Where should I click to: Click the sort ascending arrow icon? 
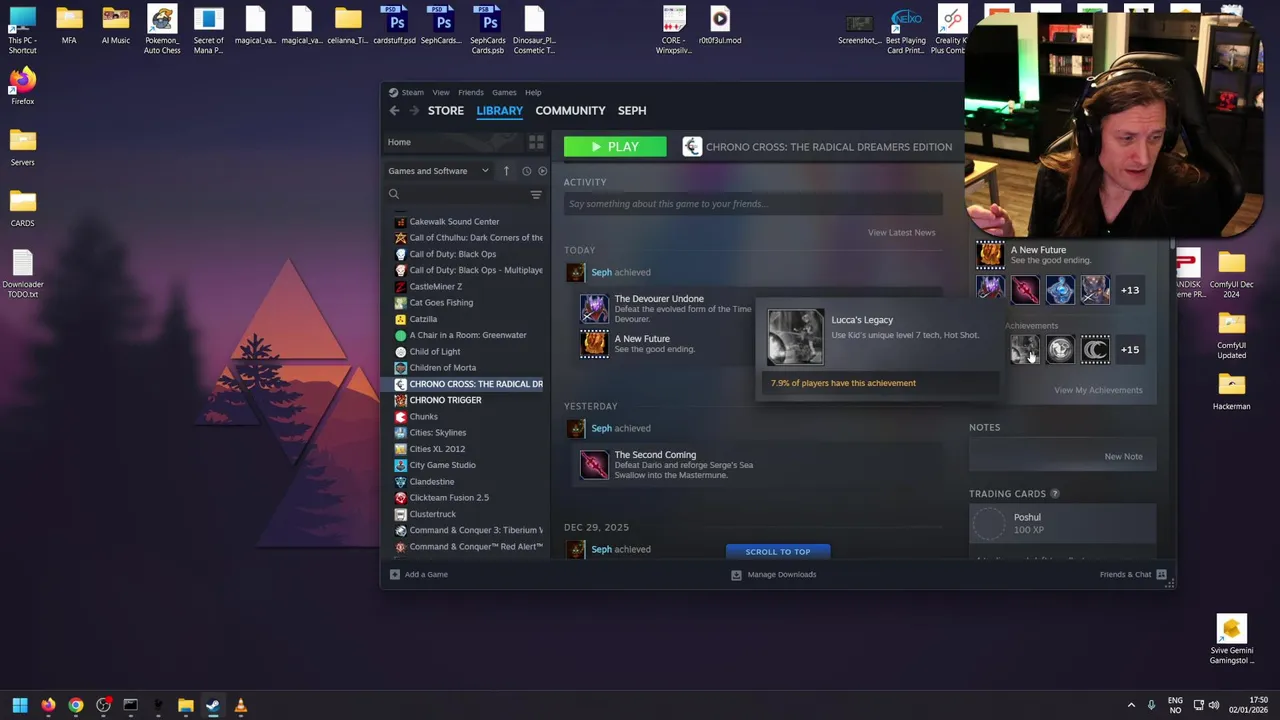tap(506, 171)
